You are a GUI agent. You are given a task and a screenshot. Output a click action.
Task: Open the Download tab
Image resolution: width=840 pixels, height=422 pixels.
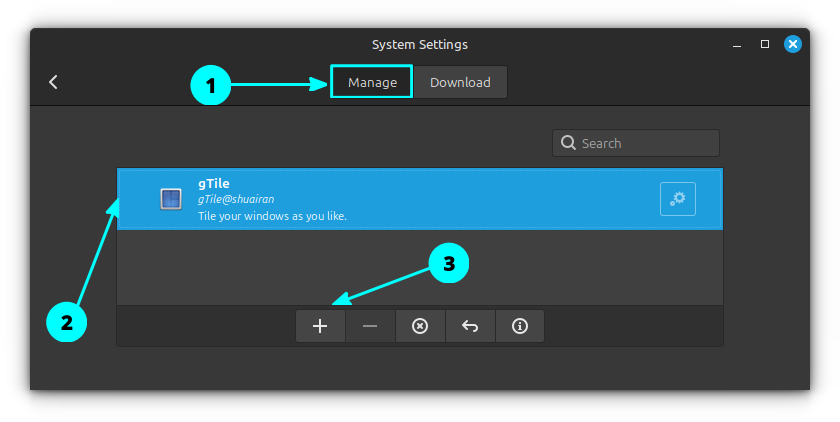(460, 82)
